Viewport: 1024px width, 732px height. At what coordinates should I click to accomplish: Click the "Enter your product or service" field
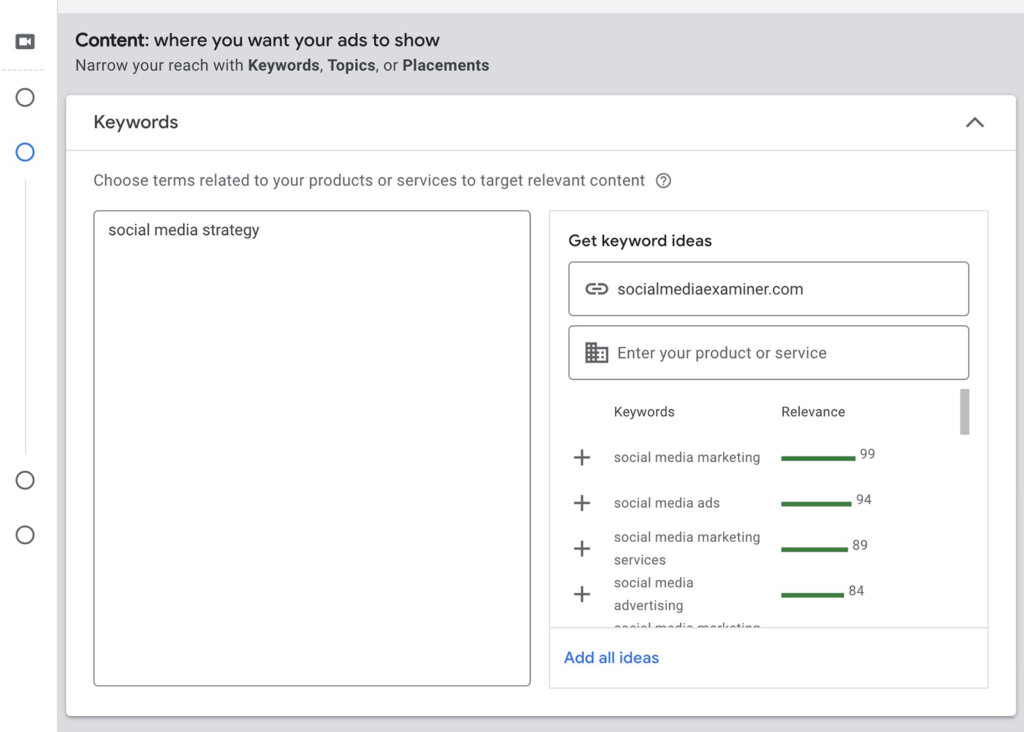coord(768,352)
